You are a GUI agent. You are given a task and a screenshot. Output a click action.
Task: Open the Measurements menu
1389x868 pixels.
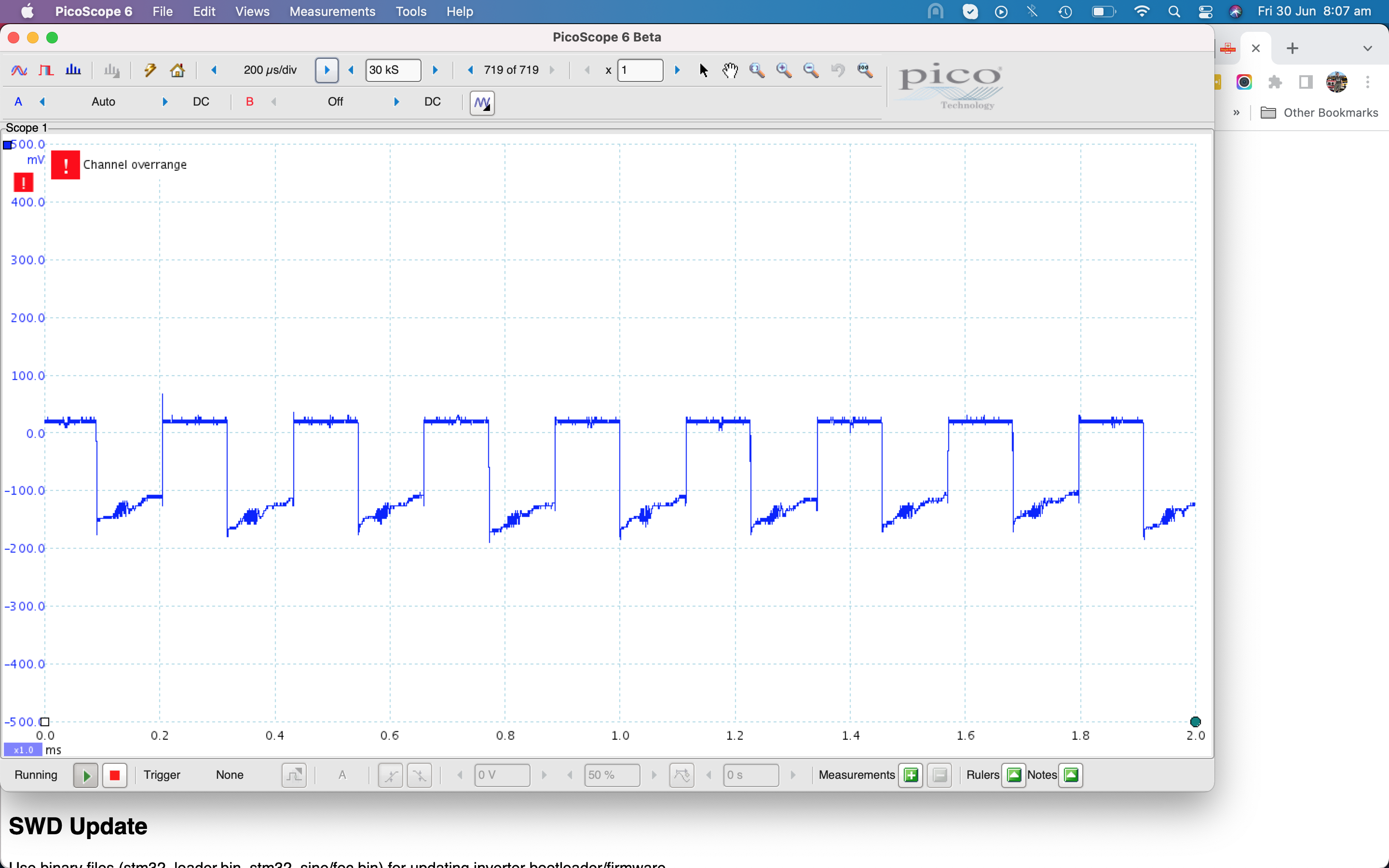(x=332, y=12)
